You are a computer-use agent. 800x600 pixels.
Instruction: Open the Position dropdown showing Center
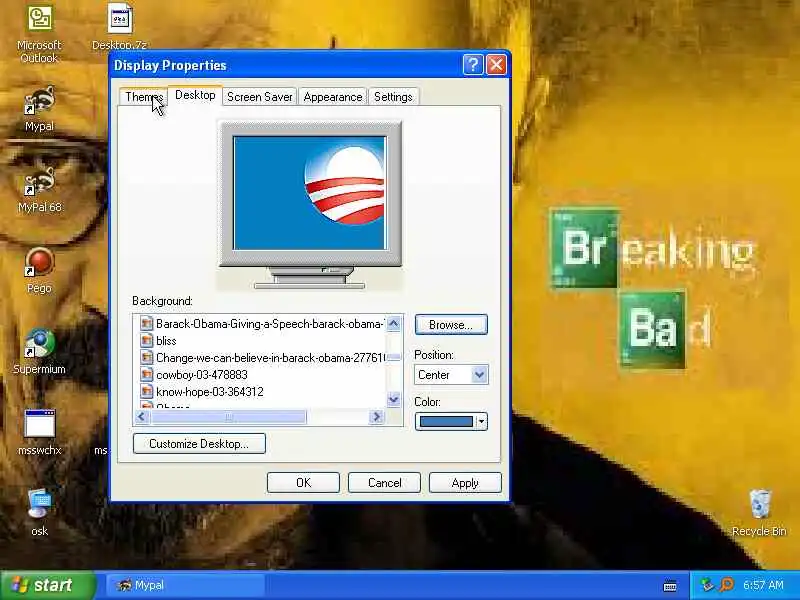[451, 374]
